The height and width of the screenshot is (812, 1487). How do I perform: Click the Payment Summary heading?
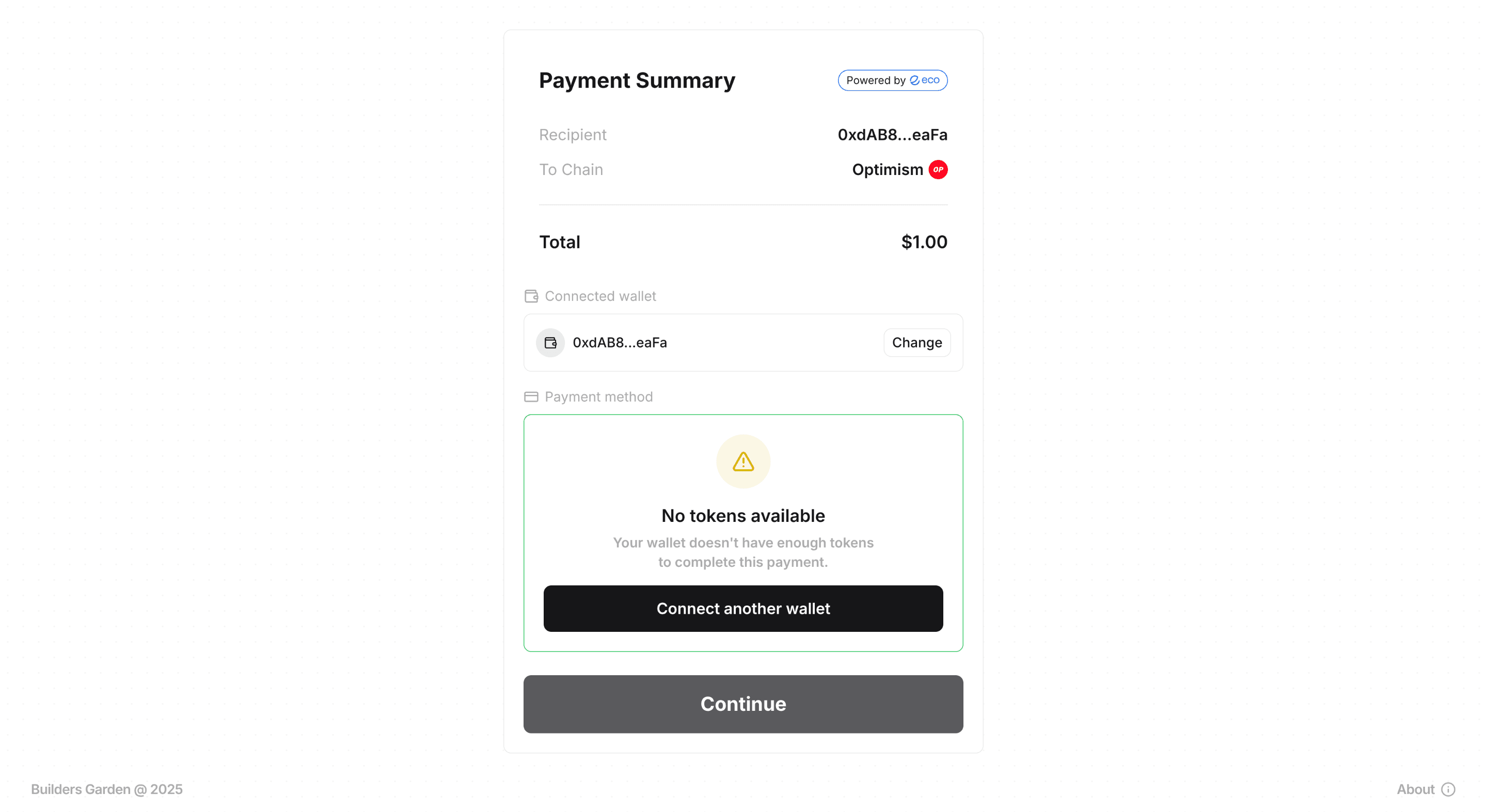pyautogui.click(x=637, y=80)
